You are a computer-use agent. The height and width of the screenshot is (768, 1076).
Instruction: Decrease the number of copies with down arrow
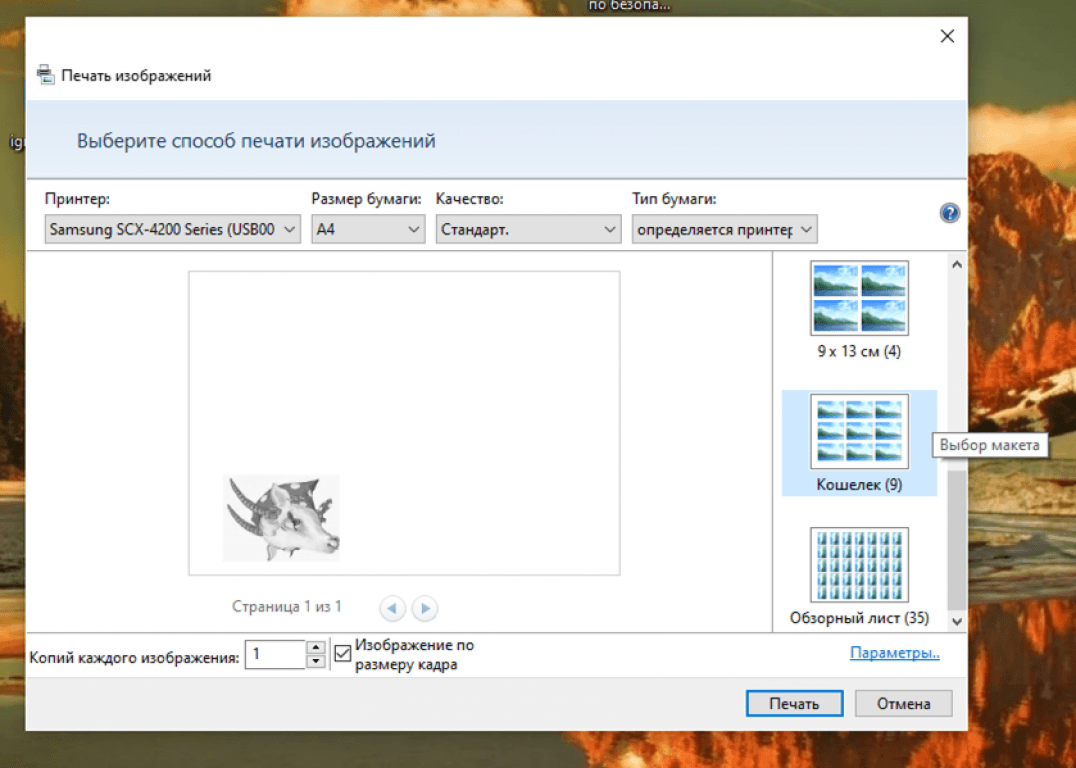click(x=316, y=661)
